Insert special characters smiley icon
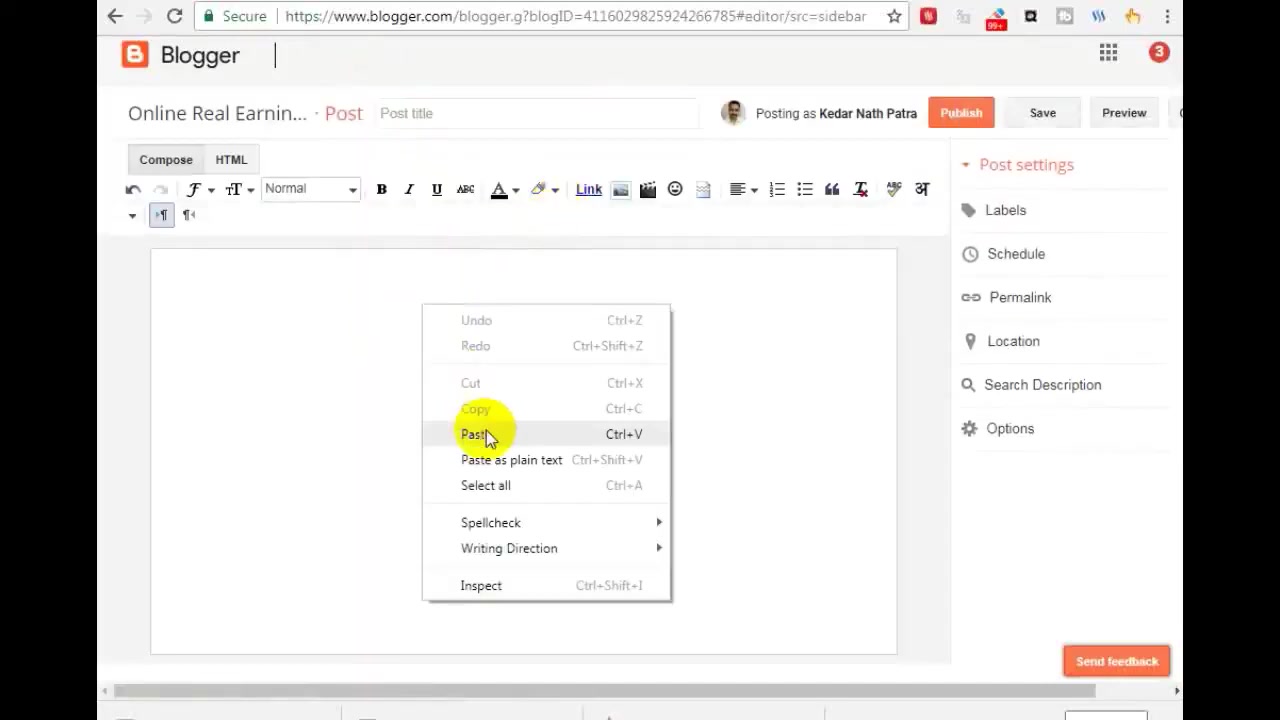Image resolution: width=1280 pixels, height=720 pixels. click(675, 189)
